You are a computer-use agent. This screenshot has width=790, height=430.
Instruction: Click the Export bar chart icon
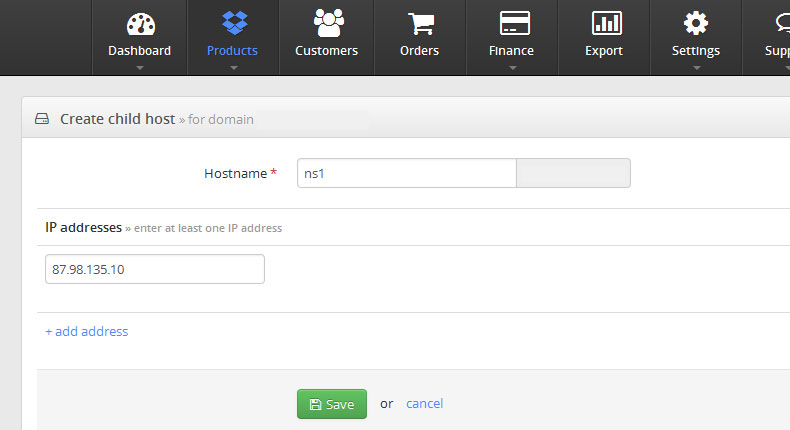pyautogui.click(x=603, y=23)
